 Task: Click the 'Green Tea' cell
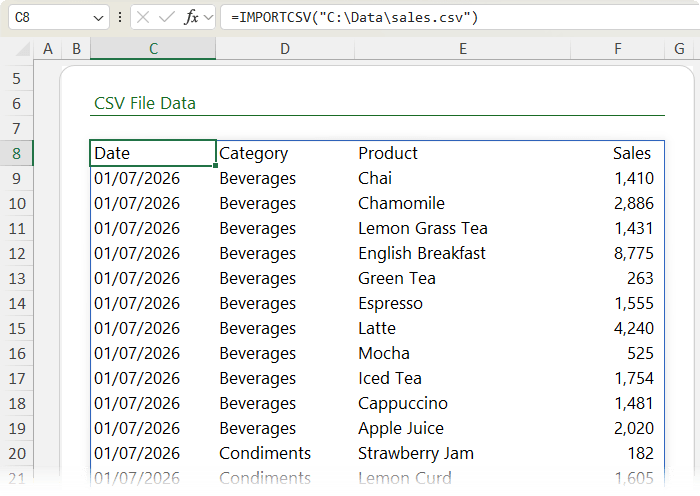(x=462, y=278)
